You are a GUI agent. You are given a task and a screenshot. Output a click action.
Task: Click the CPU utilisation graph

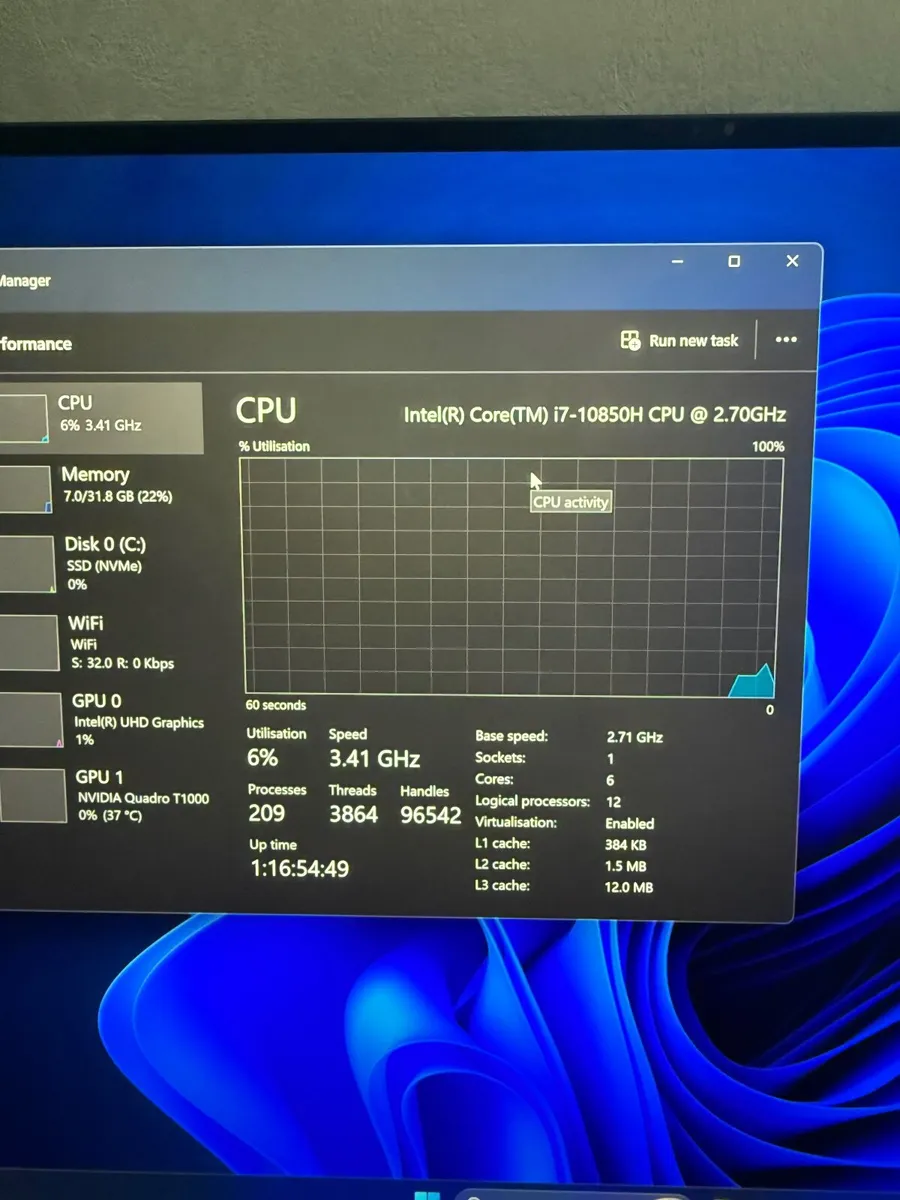[x=510, y=577]
